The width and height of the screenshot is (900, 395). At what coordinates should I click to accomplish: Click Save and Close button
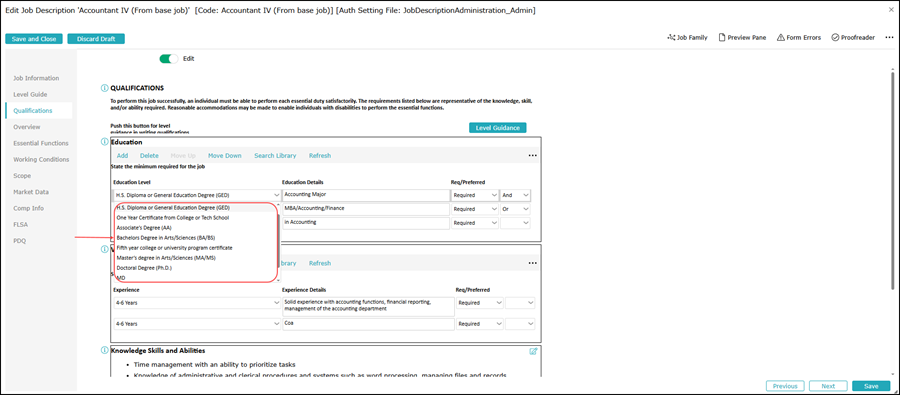(34, 39)
